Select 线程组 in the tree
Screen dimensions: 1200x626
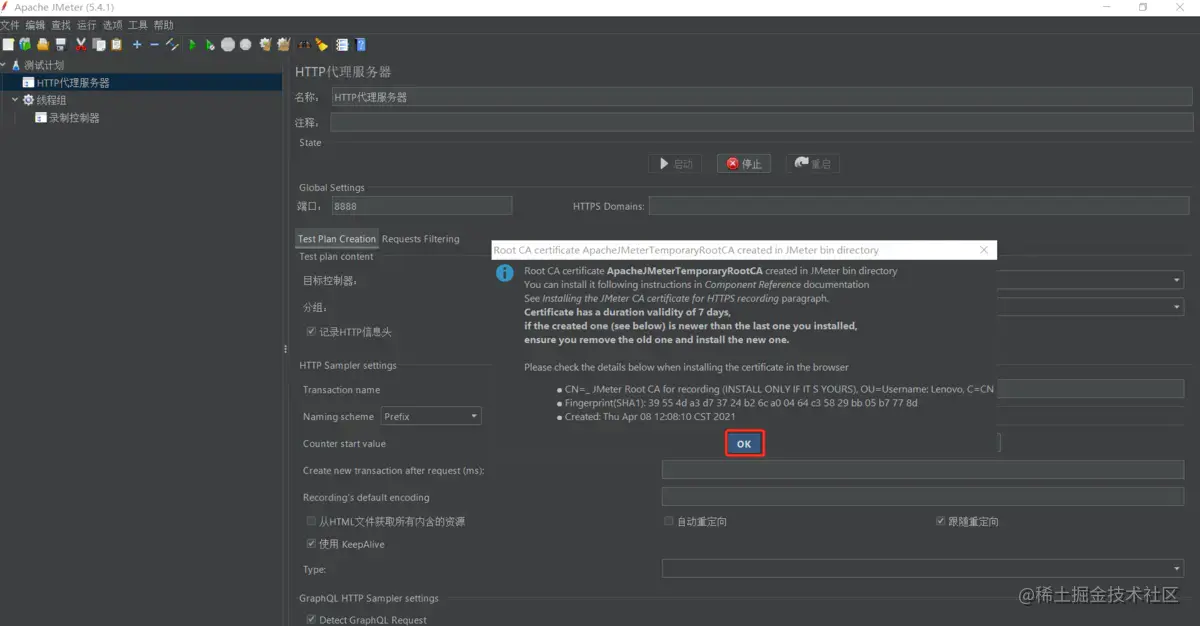[x=51, y=100]
